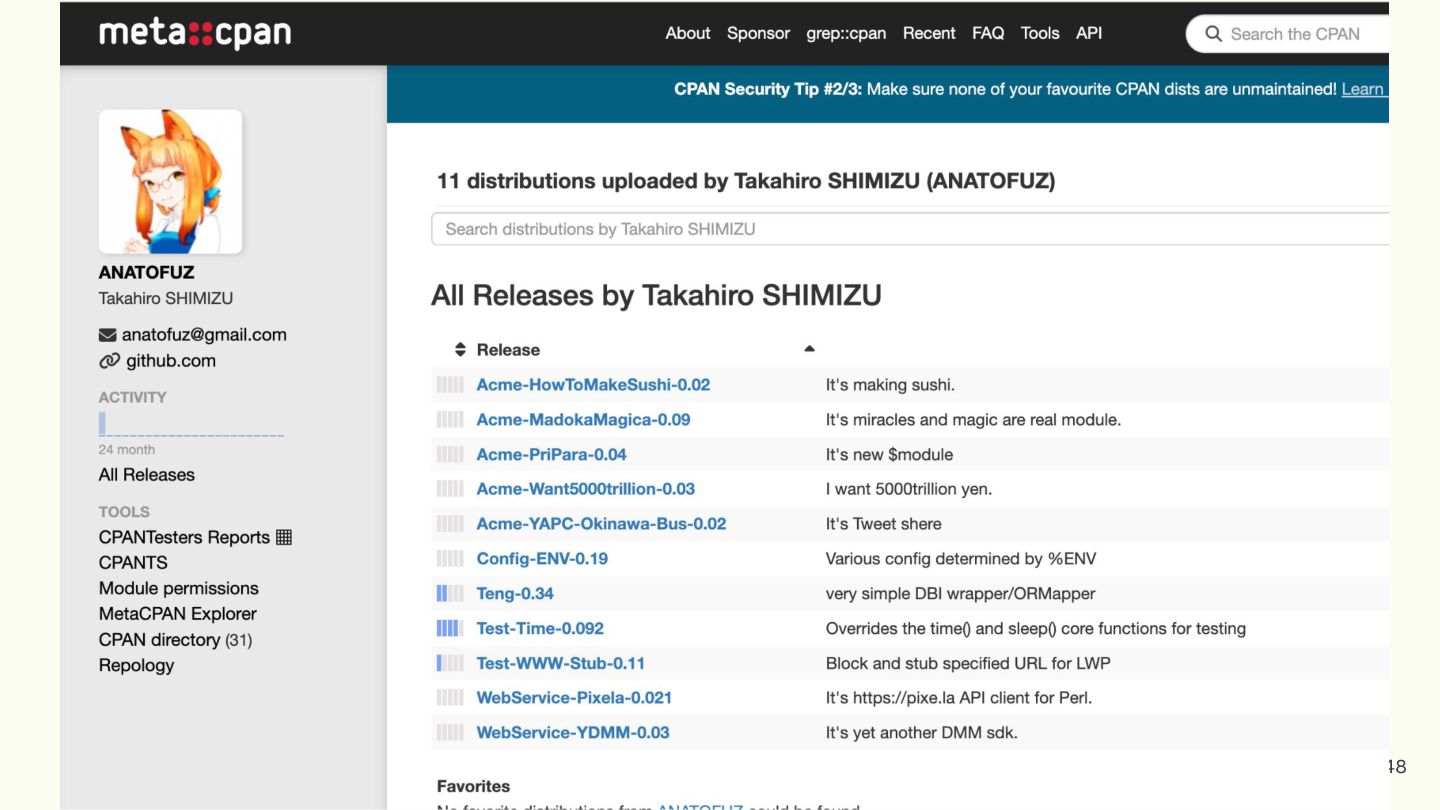
Task: Open Module permissions
Action: (x=179, y=588)
